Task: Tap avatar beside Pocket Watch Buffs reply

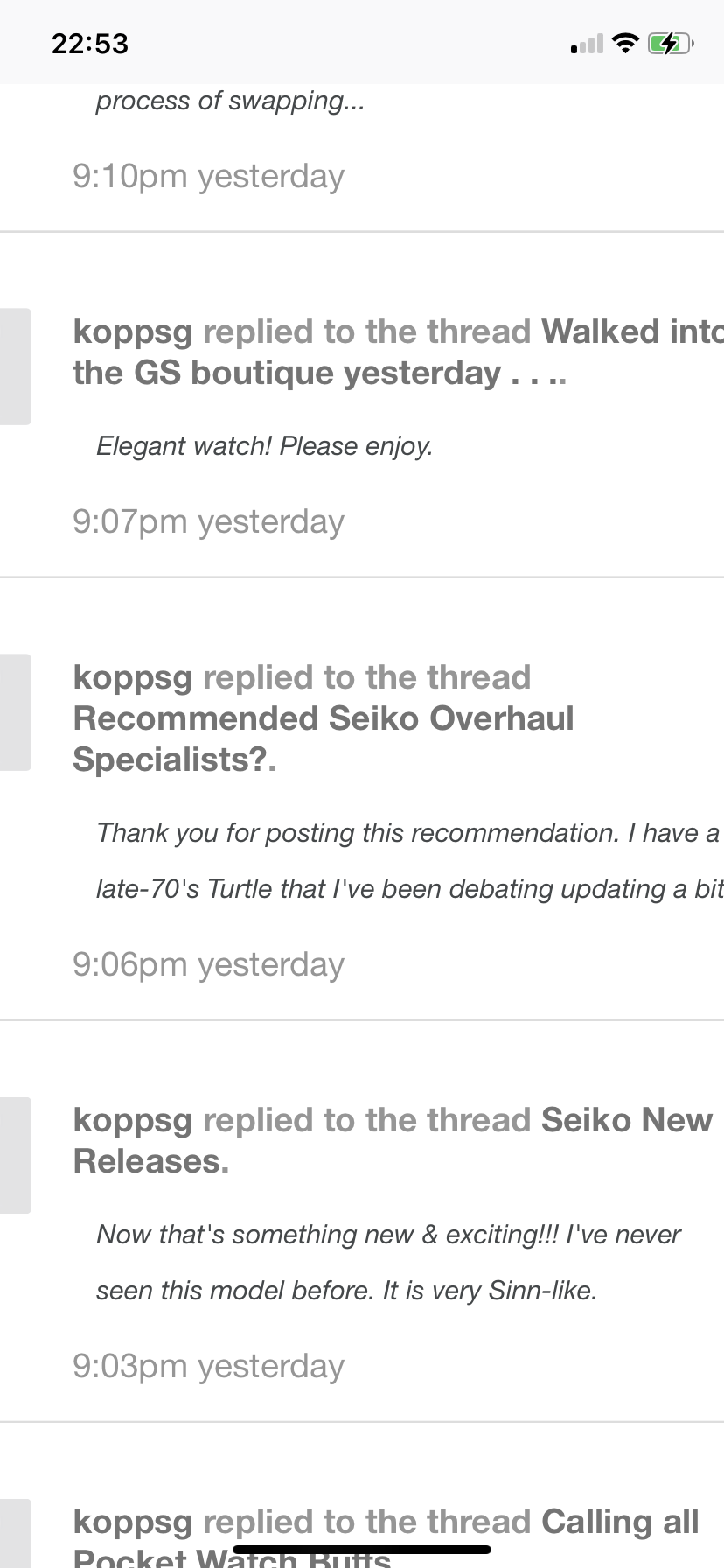Action: coord(15,1536)
